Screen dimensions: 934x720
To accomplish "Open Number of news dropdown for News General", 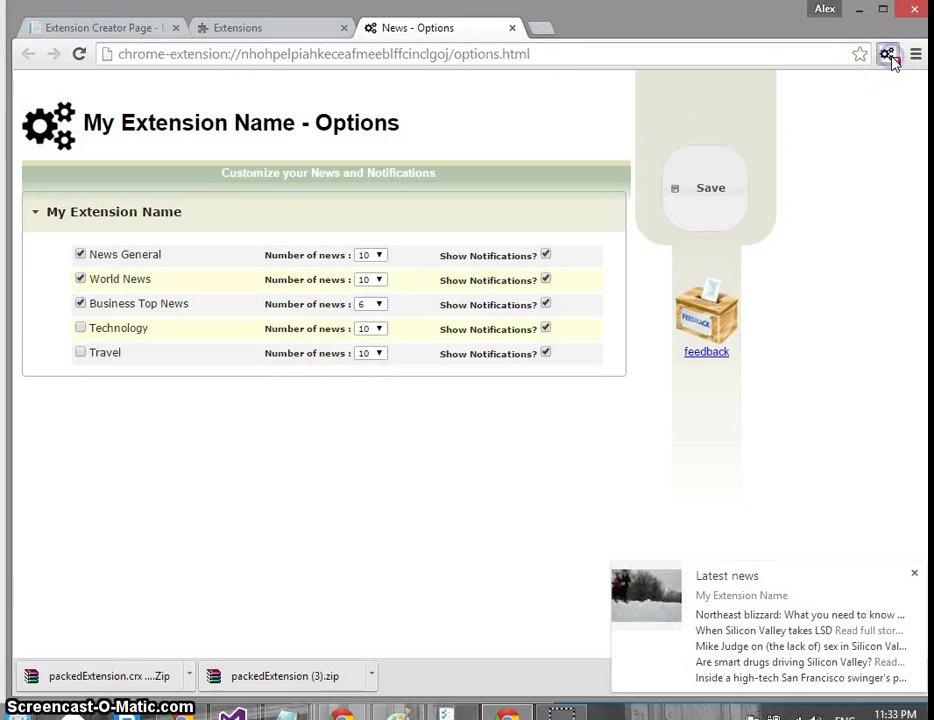I will pos(371,255).
